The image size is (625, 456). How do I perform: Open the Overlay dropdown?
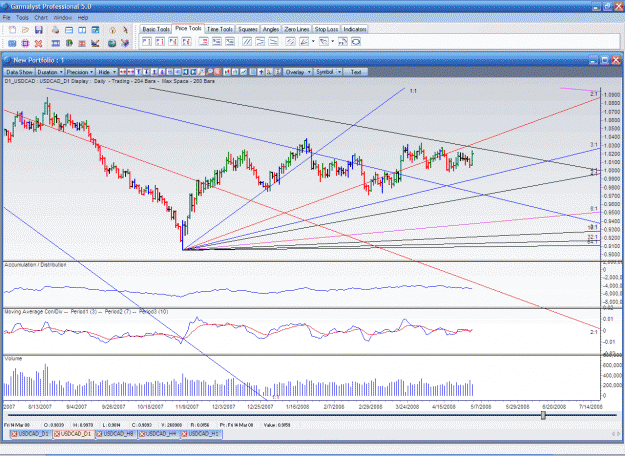[297, 72]
